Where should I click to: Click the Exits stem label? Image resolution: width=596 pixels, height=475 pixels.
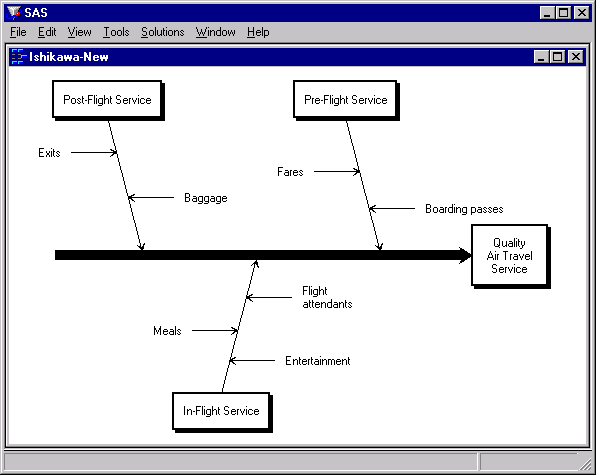pyautogui.click(x=49, y=153)
